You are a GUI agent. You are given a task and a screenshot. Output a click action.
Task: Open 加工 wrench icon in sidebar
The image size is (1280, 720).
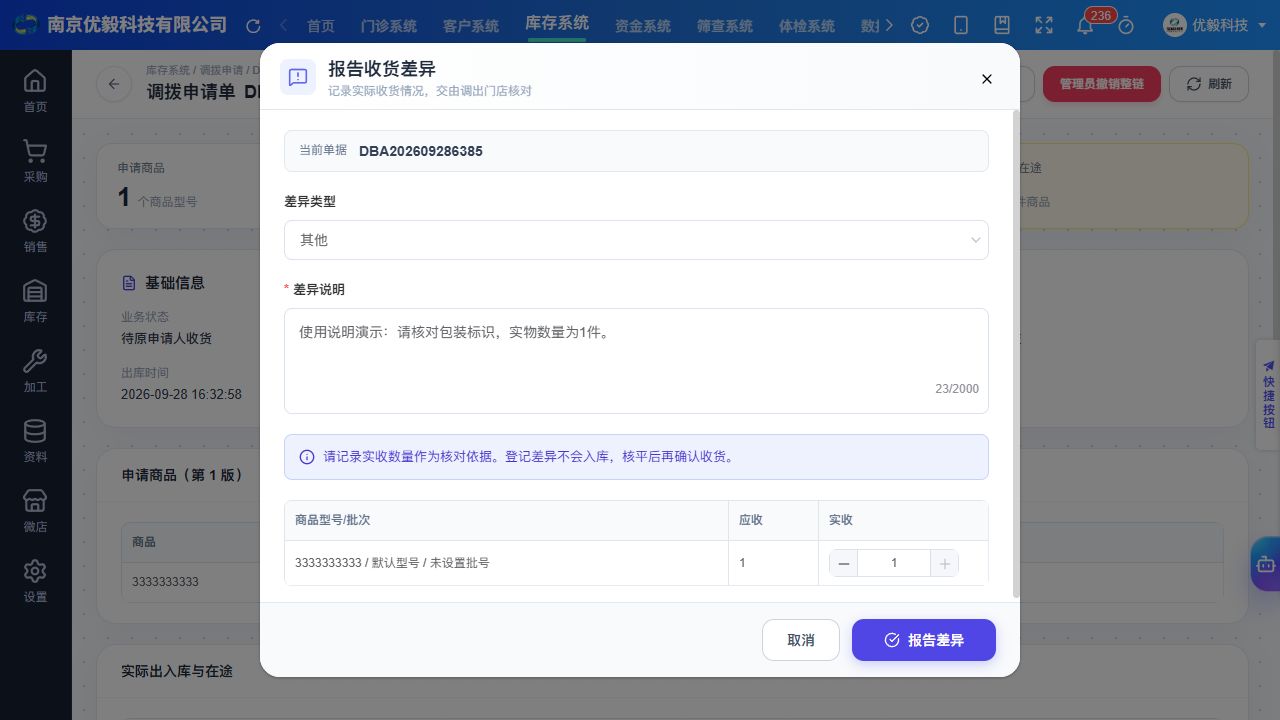tap(35, 370)
